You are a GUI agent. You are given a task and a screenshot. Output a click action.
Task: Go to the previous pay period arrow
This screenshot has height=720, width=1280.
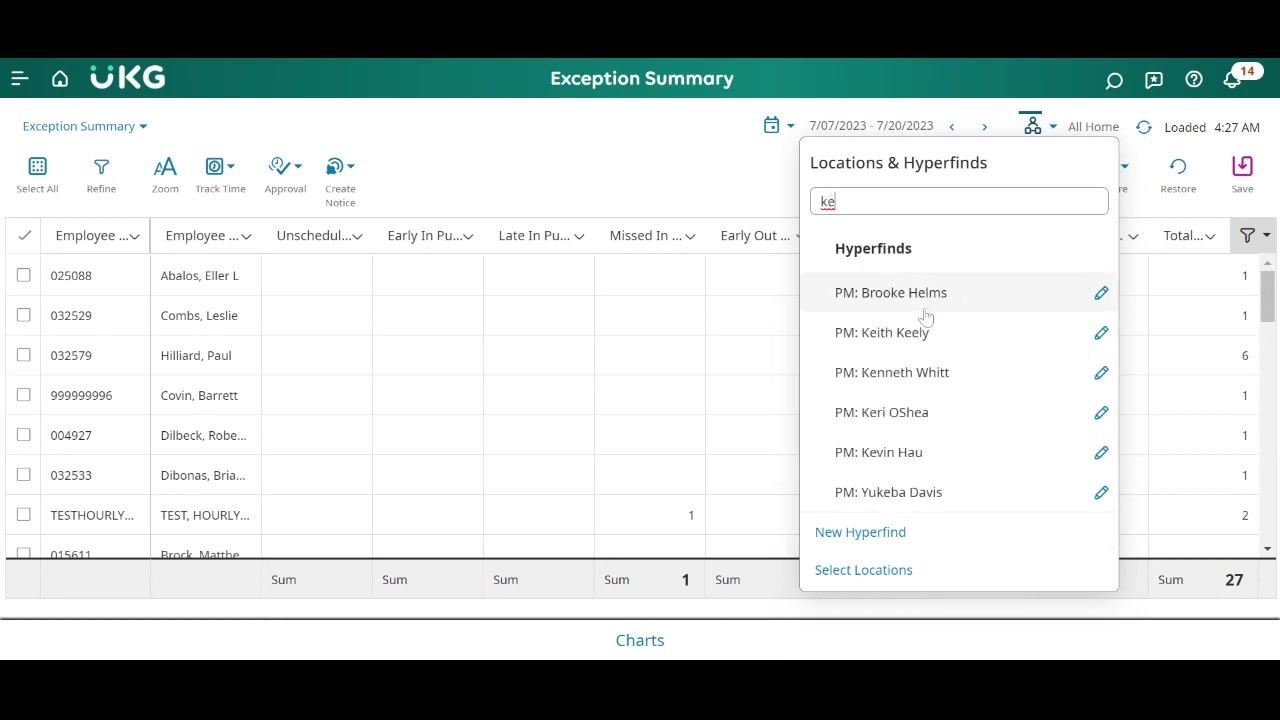tap(951, 127)
